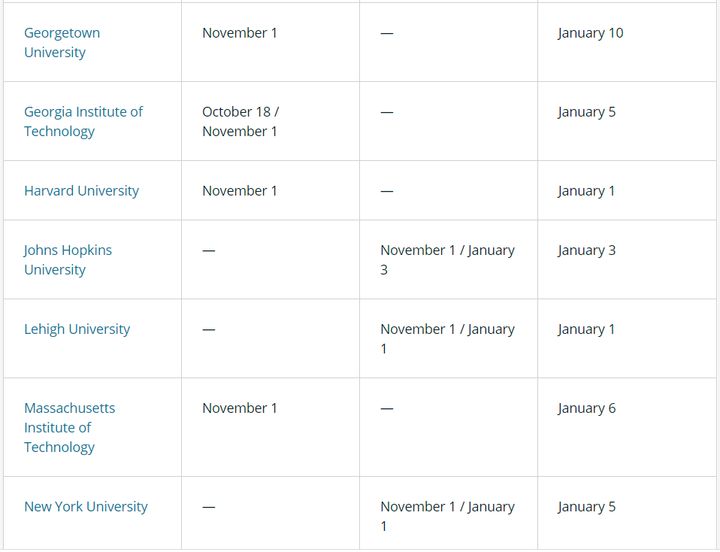Open Massachusetts Institute of Technology link
The width and height of the screenshot is (720, 552).
pos(69,427)
